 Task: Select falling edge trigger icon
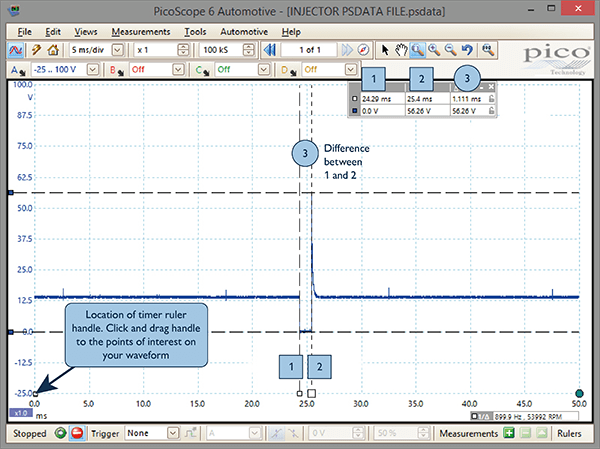(x=293, y=433)
